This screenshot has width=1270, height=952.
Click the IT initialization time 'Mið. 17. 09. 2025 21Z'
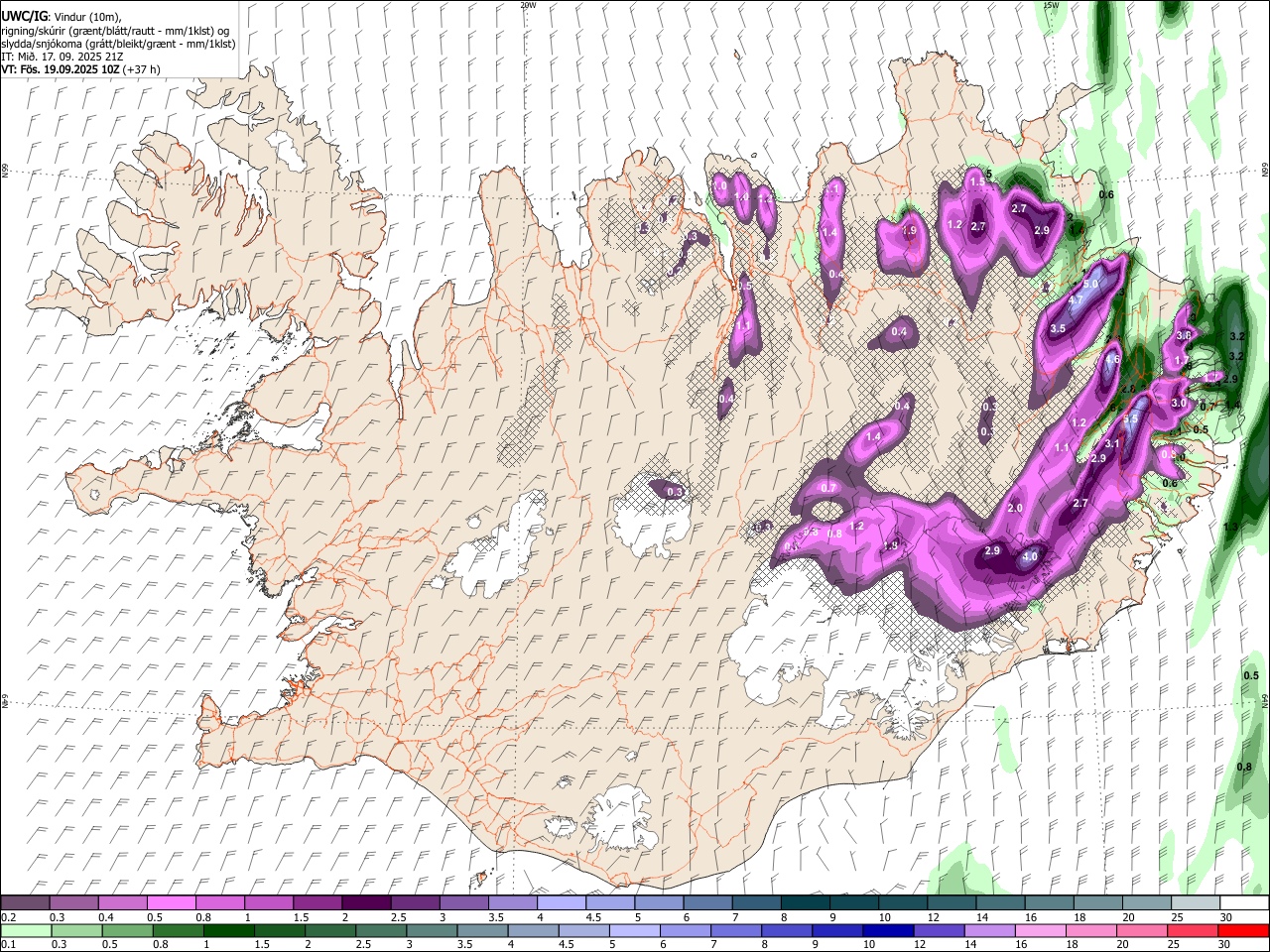coord(70,57)
